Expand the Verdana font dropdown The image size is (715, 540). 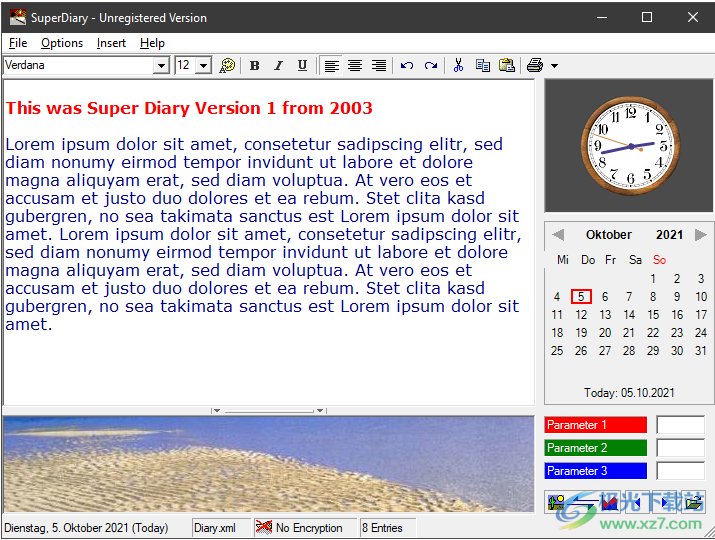point(161,66)
